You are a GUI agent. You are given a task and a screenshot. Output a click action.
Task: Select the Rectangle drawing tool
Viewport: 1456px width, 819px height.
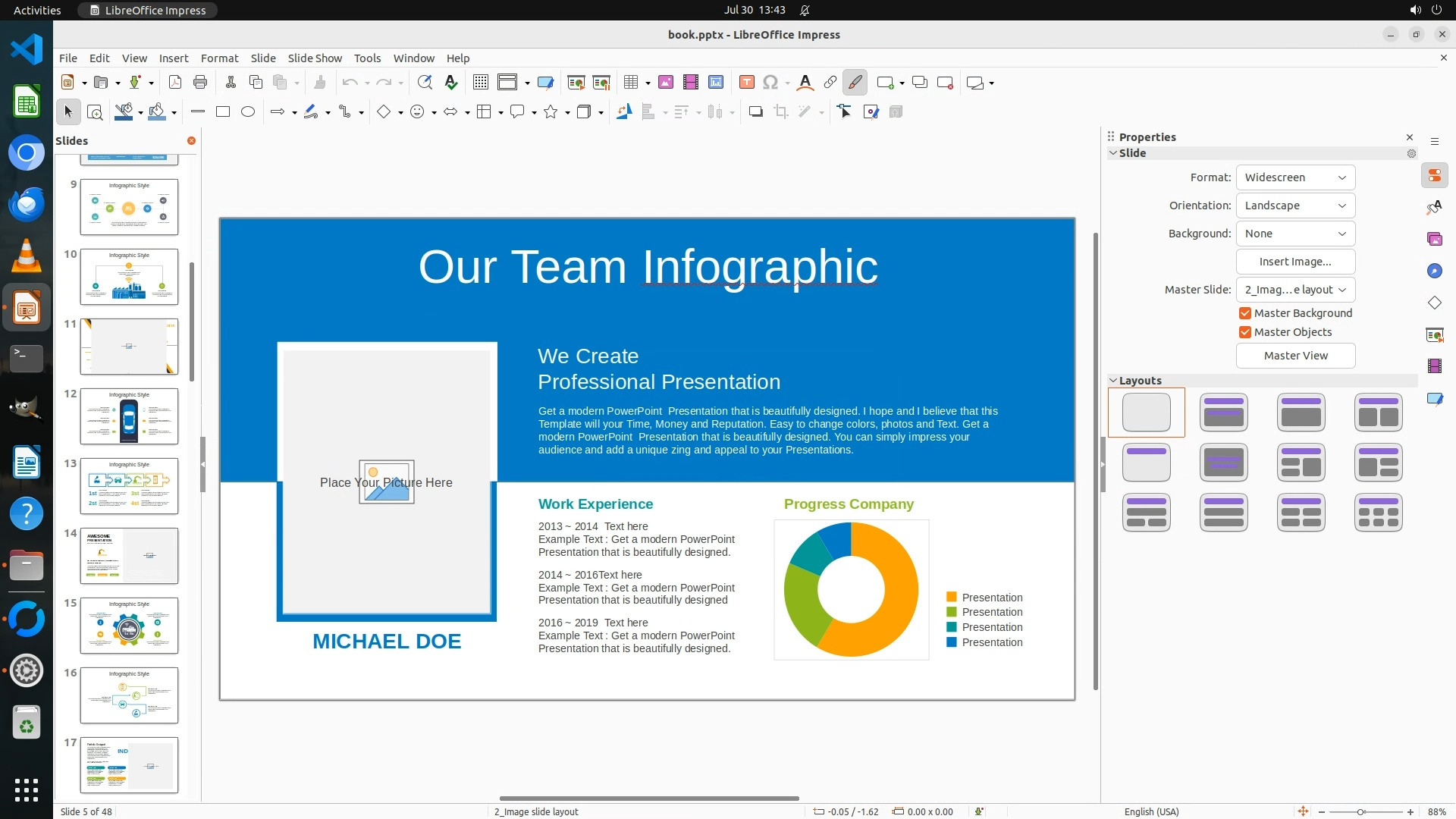click(223, 112)
